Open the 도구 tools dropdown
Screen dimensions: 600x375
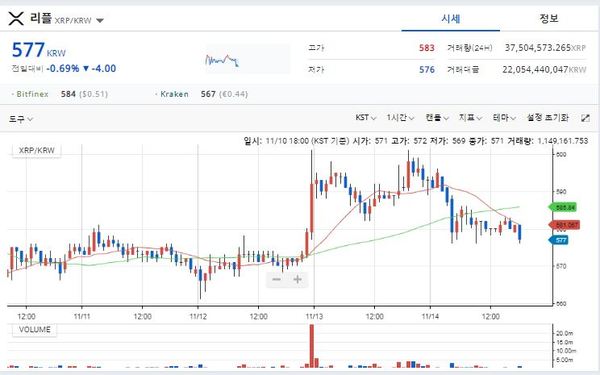tap(21, 119)
